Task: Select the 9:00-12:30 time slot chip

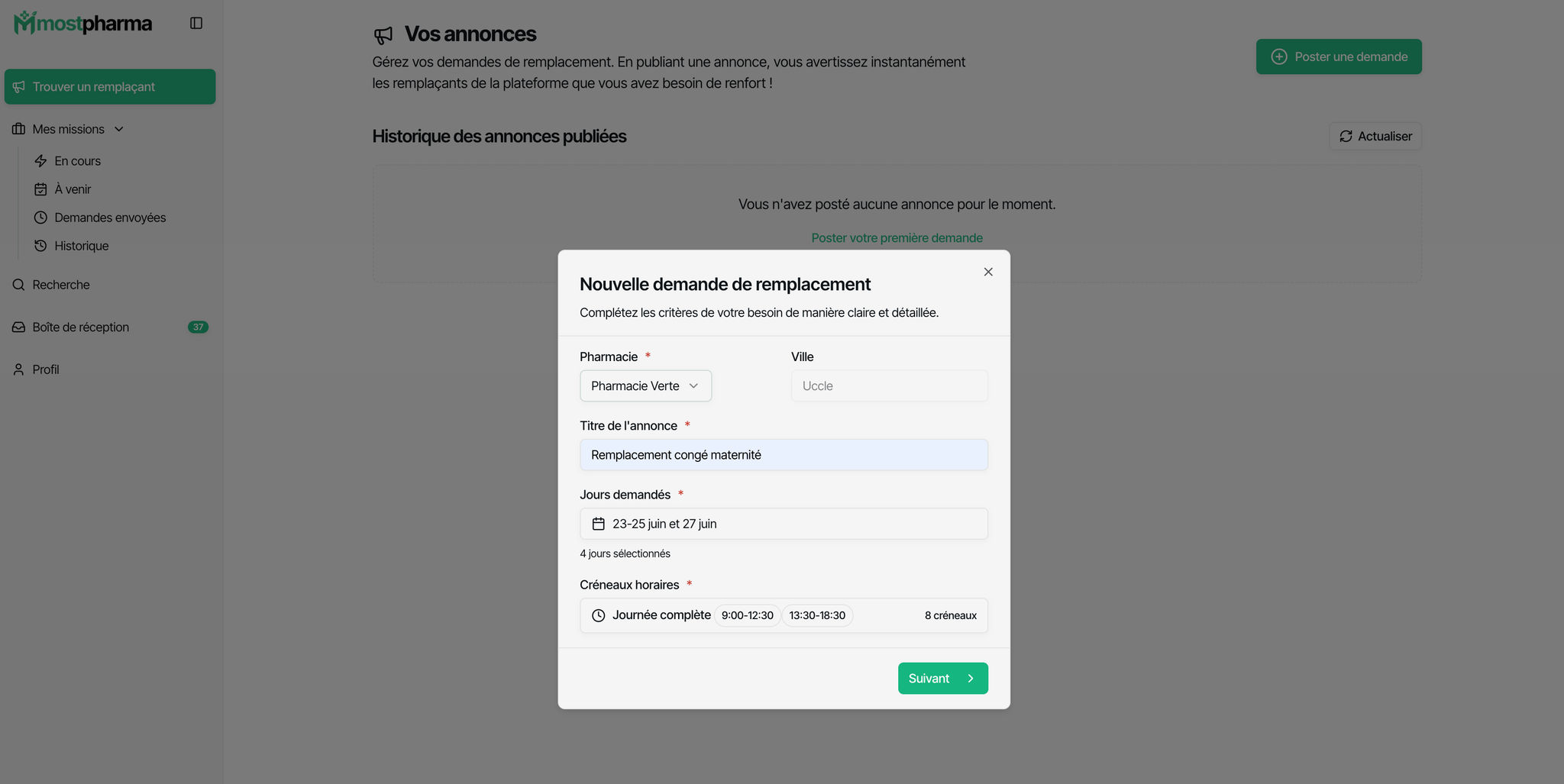Action: click(748, 615)
